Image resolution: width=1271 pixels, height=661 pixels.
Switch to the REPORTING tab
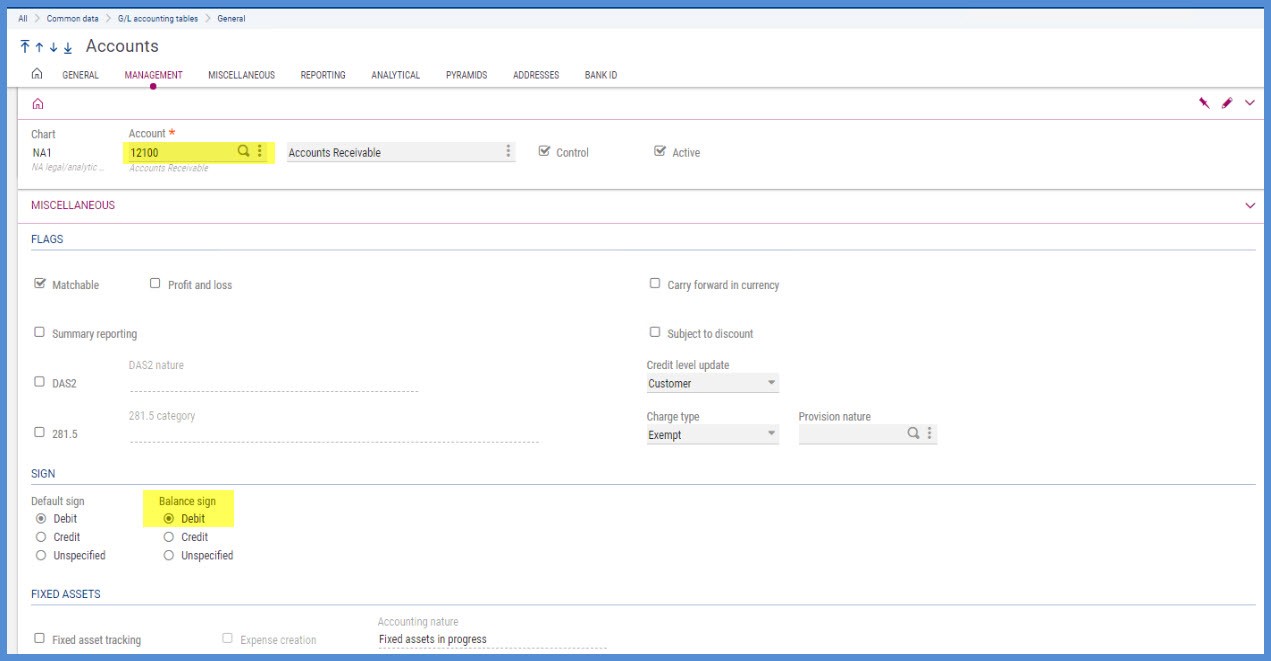coord(323,75)
